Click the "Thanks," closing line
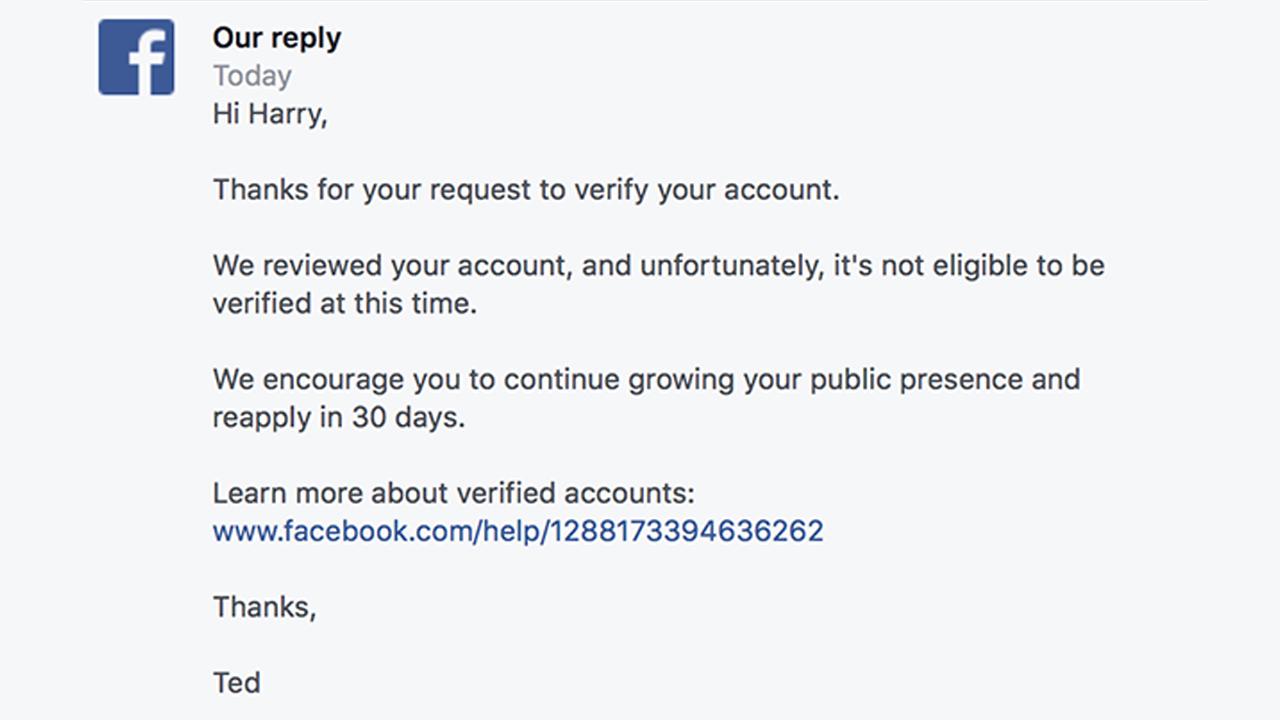 pyautogui.click(x=264, y=608)
